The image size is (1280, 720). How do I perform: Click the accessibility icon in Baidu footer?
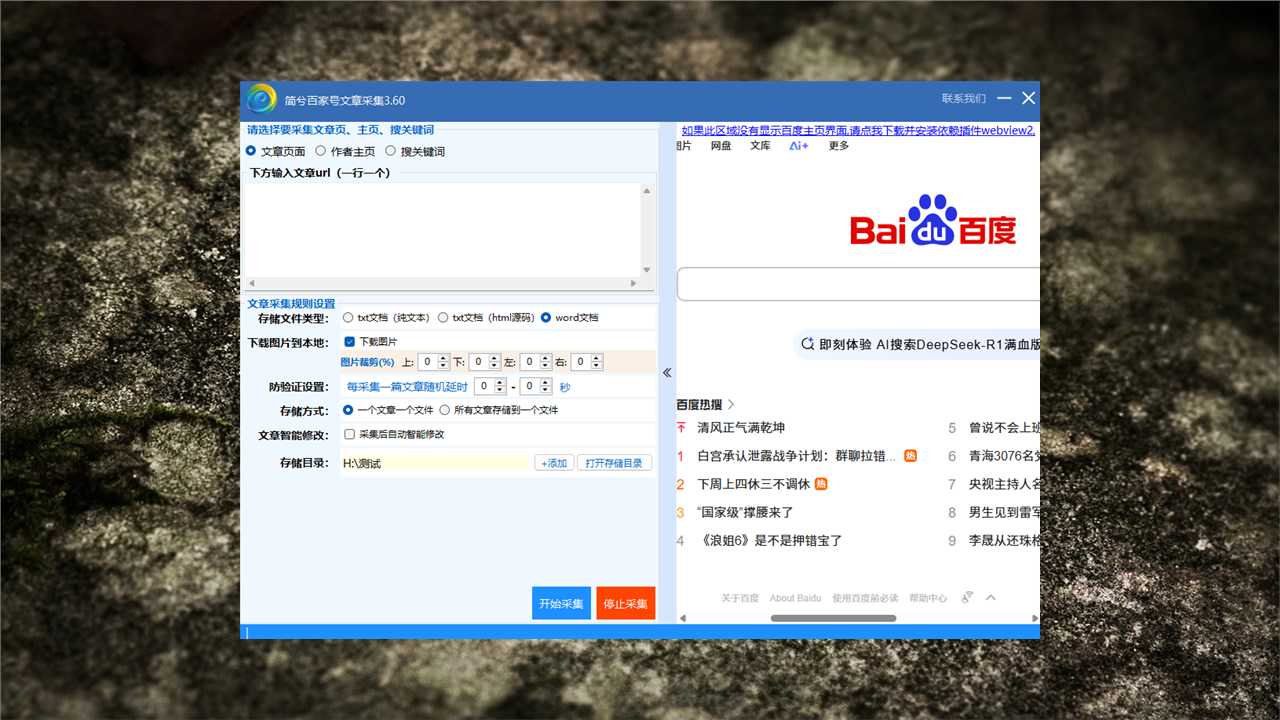pos(967,598)
